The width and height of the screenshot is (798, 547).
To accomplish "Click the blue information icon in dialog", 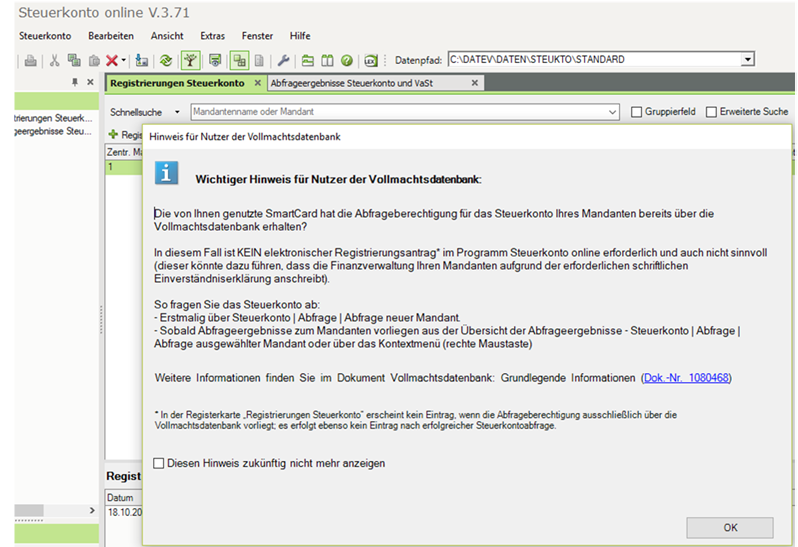I will 166,173.
